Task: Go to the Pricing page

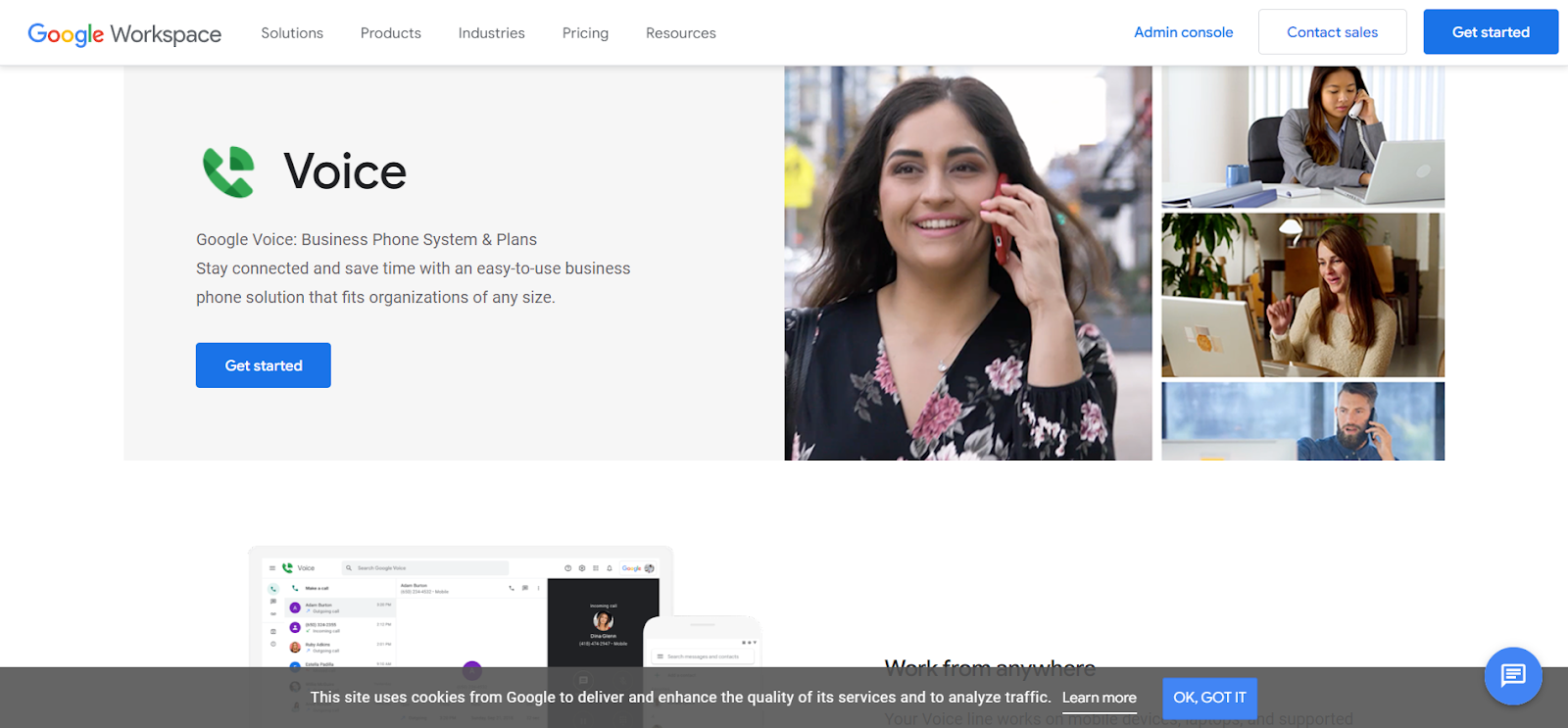Action: 585,33
